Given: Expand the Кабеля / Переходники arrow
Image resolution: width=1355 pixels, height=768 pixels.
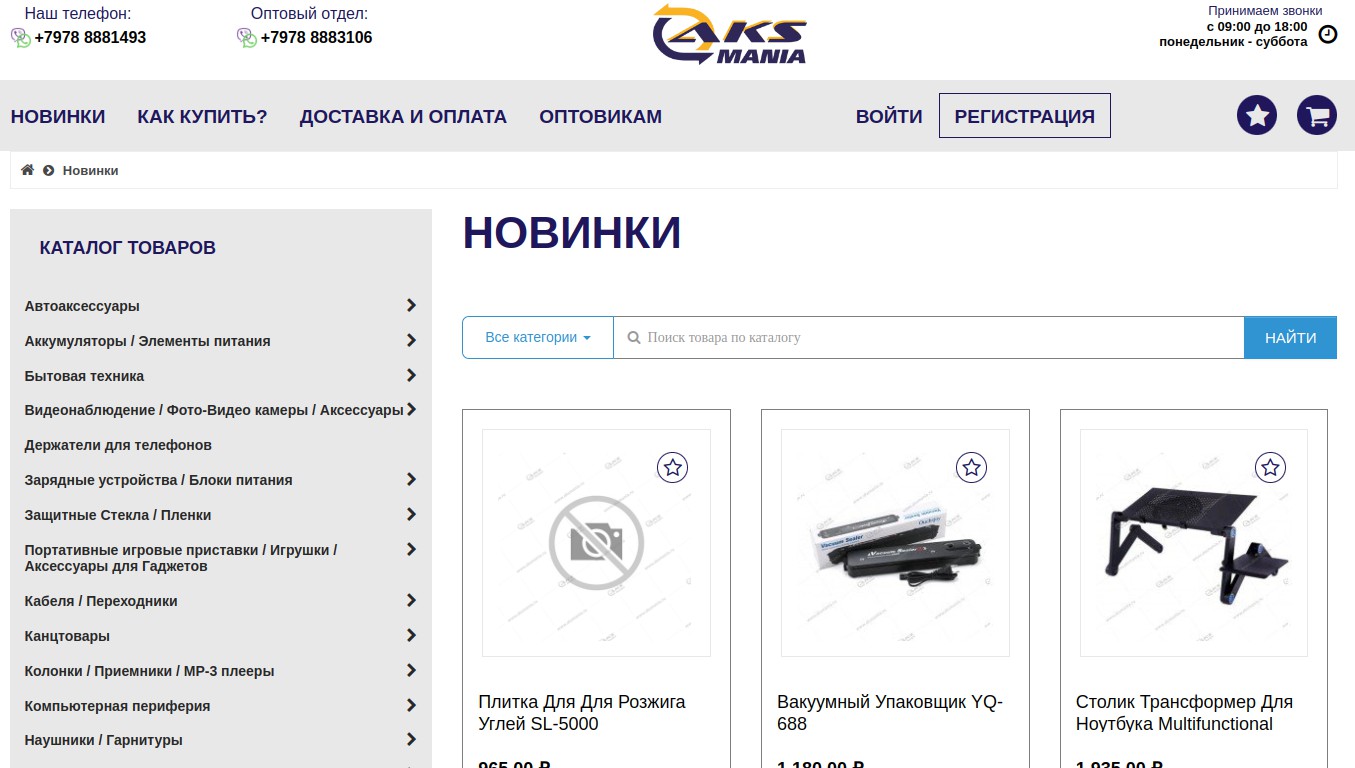Looking at the screenshot, I should (411, 600).
